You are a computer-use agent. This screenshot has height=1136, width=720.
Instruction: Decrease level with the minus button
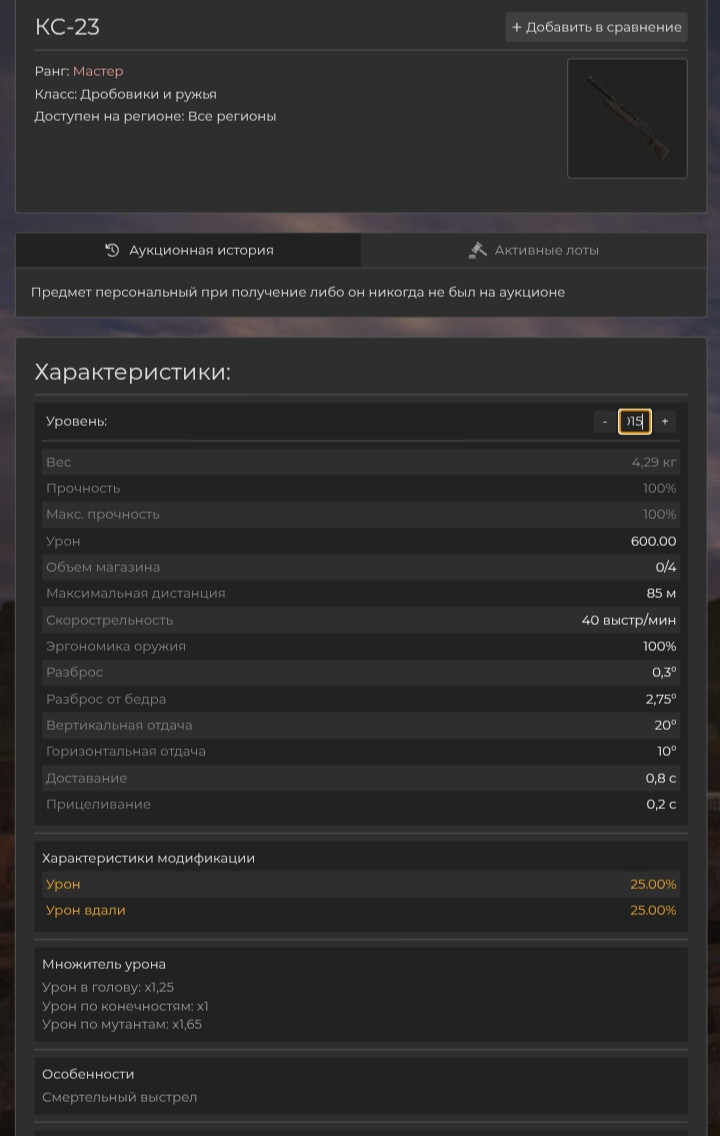tap(605, 422)
